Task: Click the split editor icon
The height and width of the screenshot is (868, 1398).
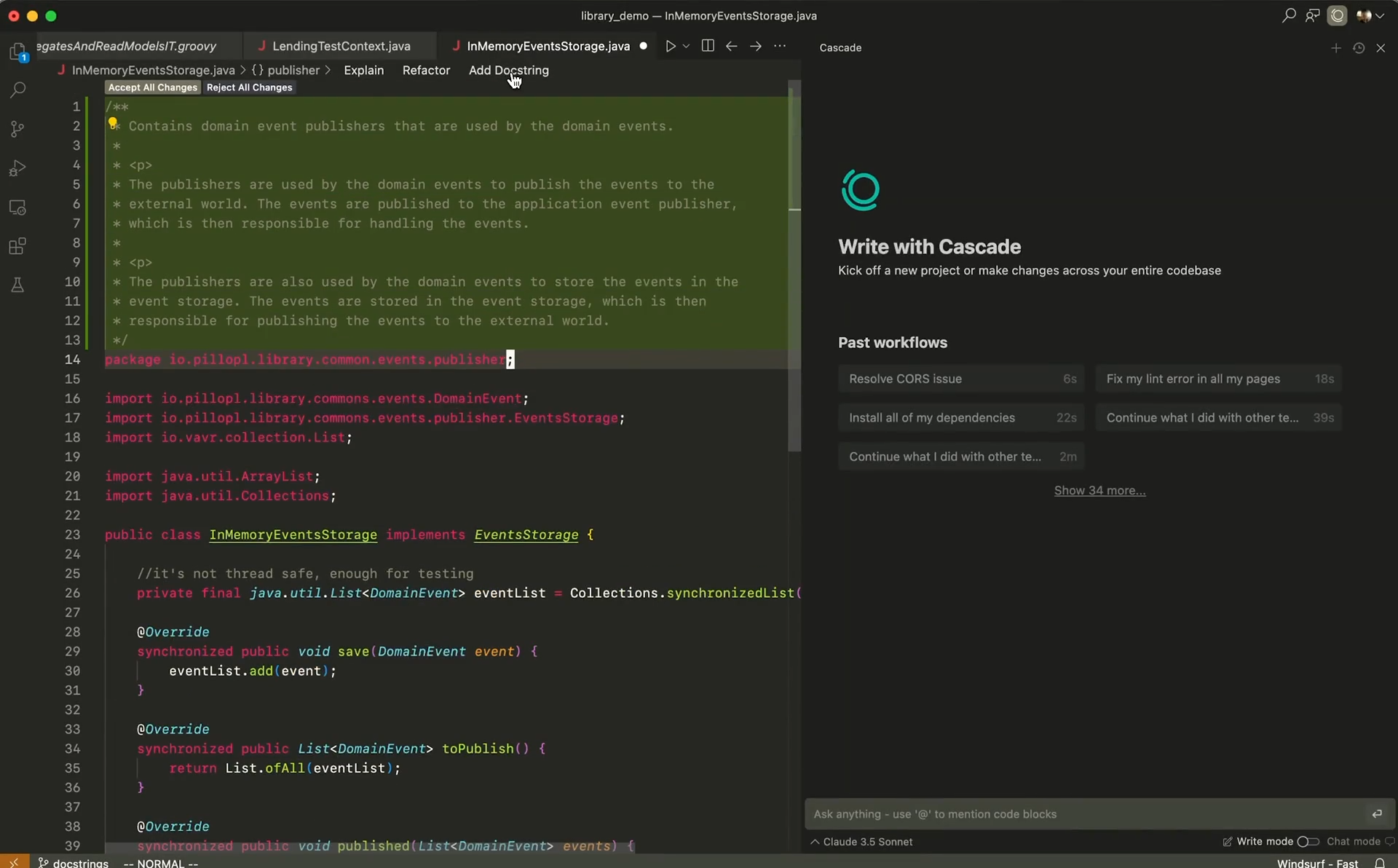Action: tap(707, 46)
